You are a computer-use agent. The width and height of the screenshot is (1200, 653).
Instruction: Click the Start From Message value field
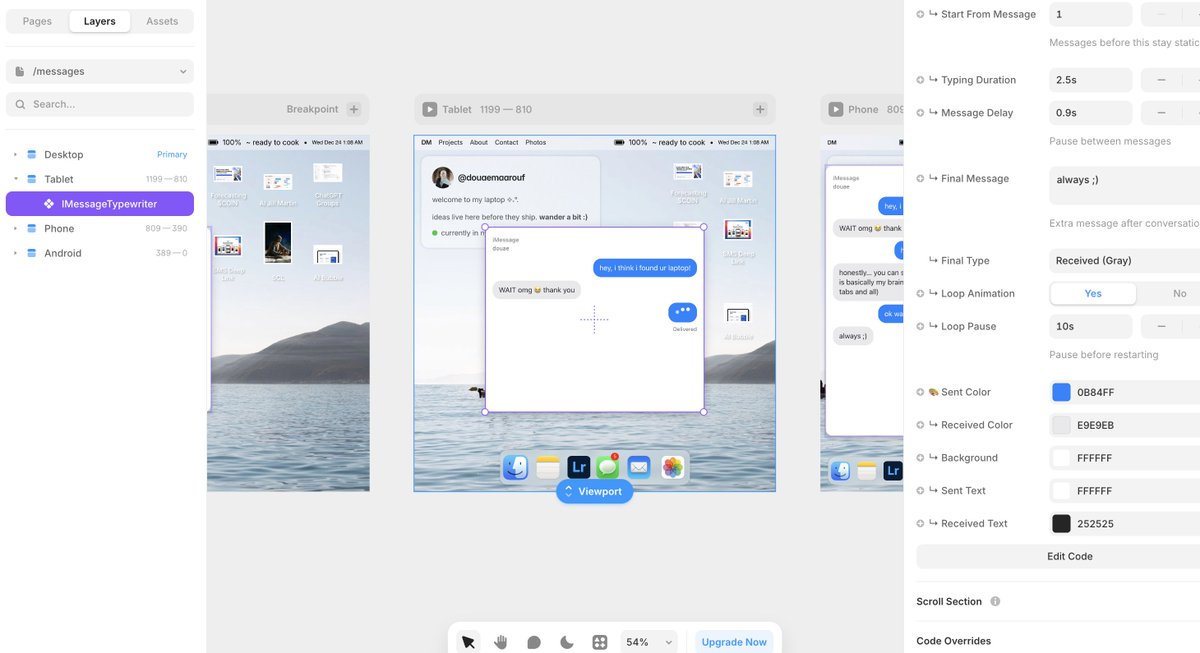[1090, 14]
